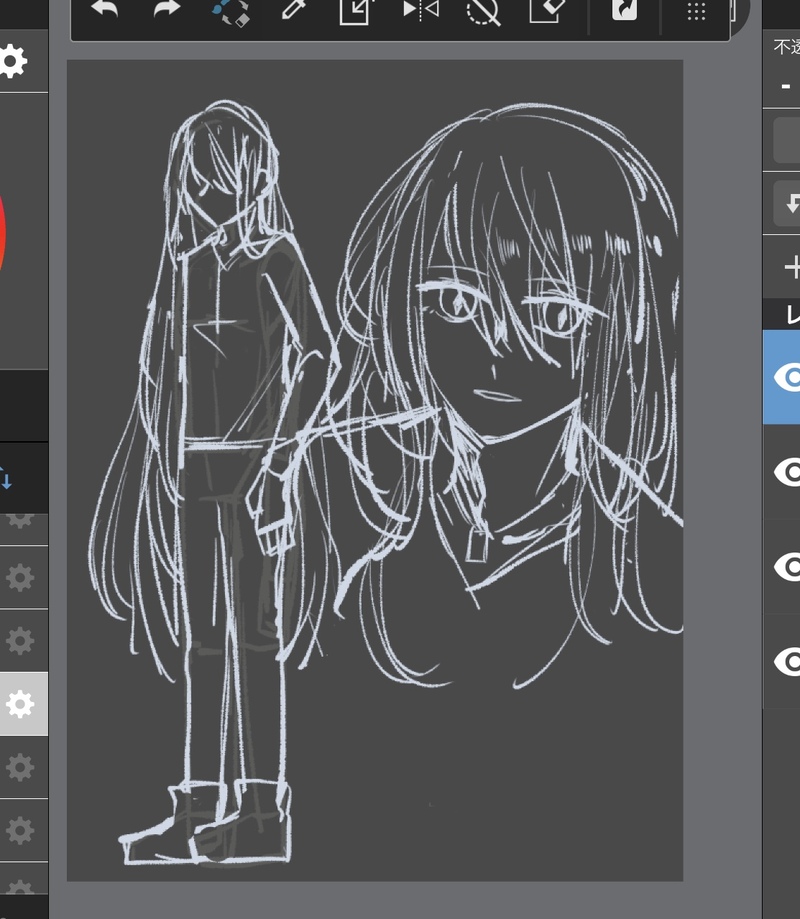
Task: Flip the canvas horizontally
Action: pos(421,10)
